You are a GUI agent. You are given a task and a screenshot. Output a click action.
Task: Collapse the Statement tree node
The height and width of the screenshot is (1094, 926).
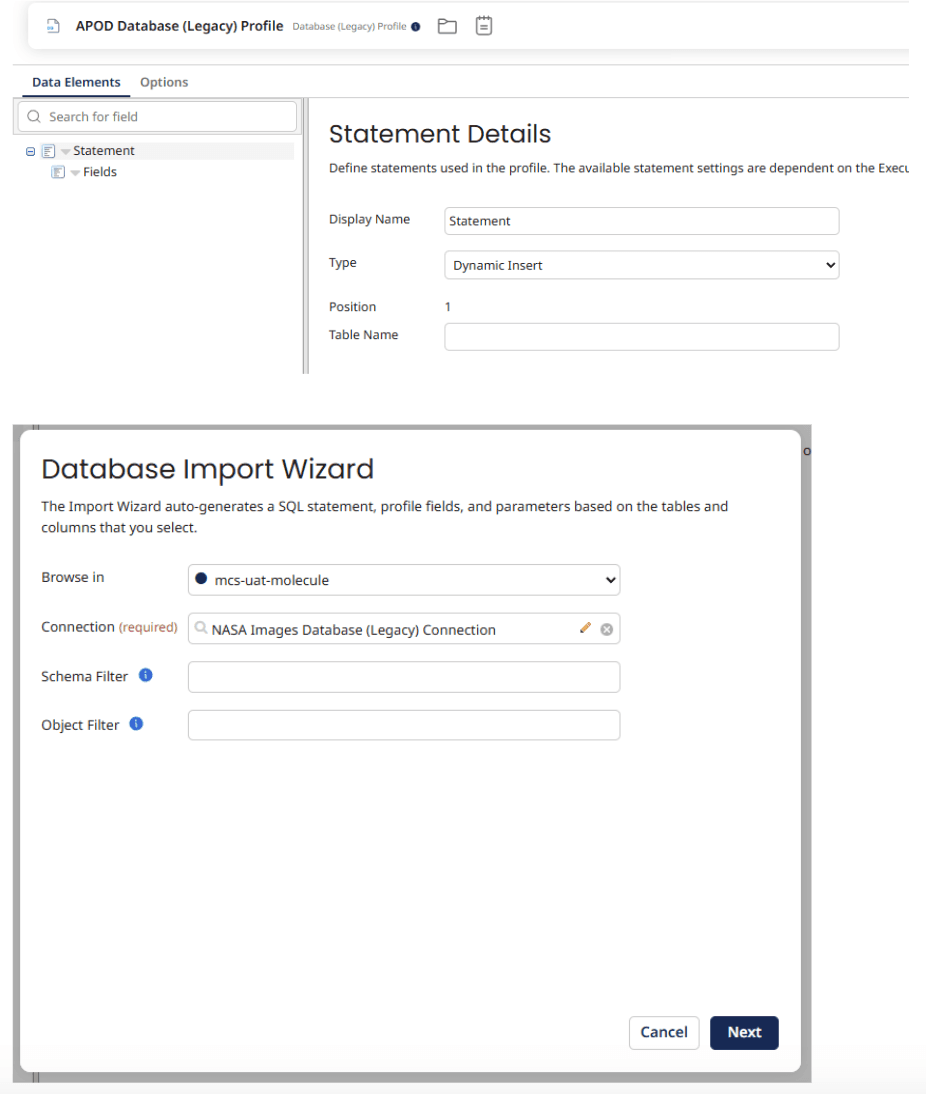click(31, 151)
